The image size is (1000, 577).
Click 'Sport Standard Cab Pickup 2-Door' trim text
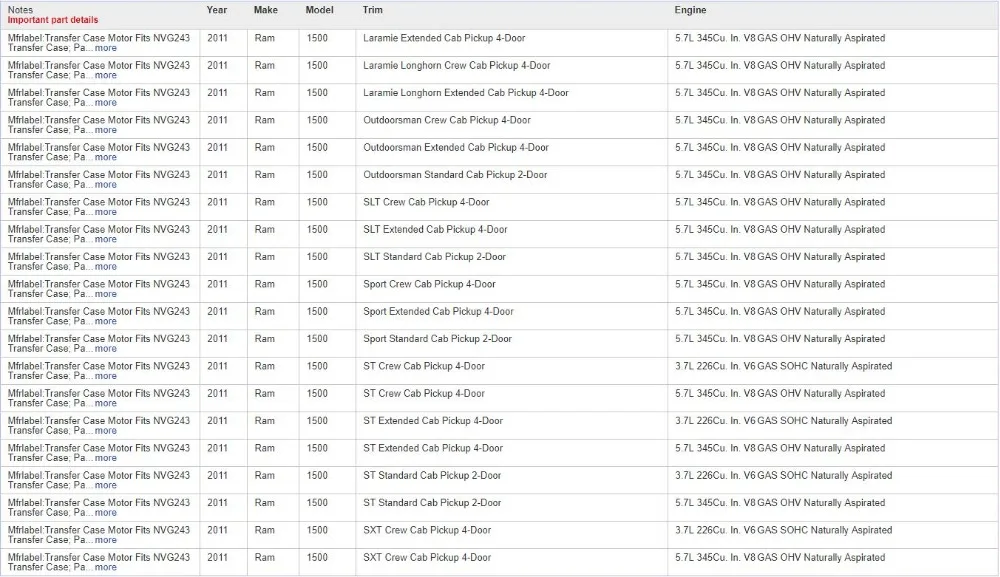click(x=438, y=339)
